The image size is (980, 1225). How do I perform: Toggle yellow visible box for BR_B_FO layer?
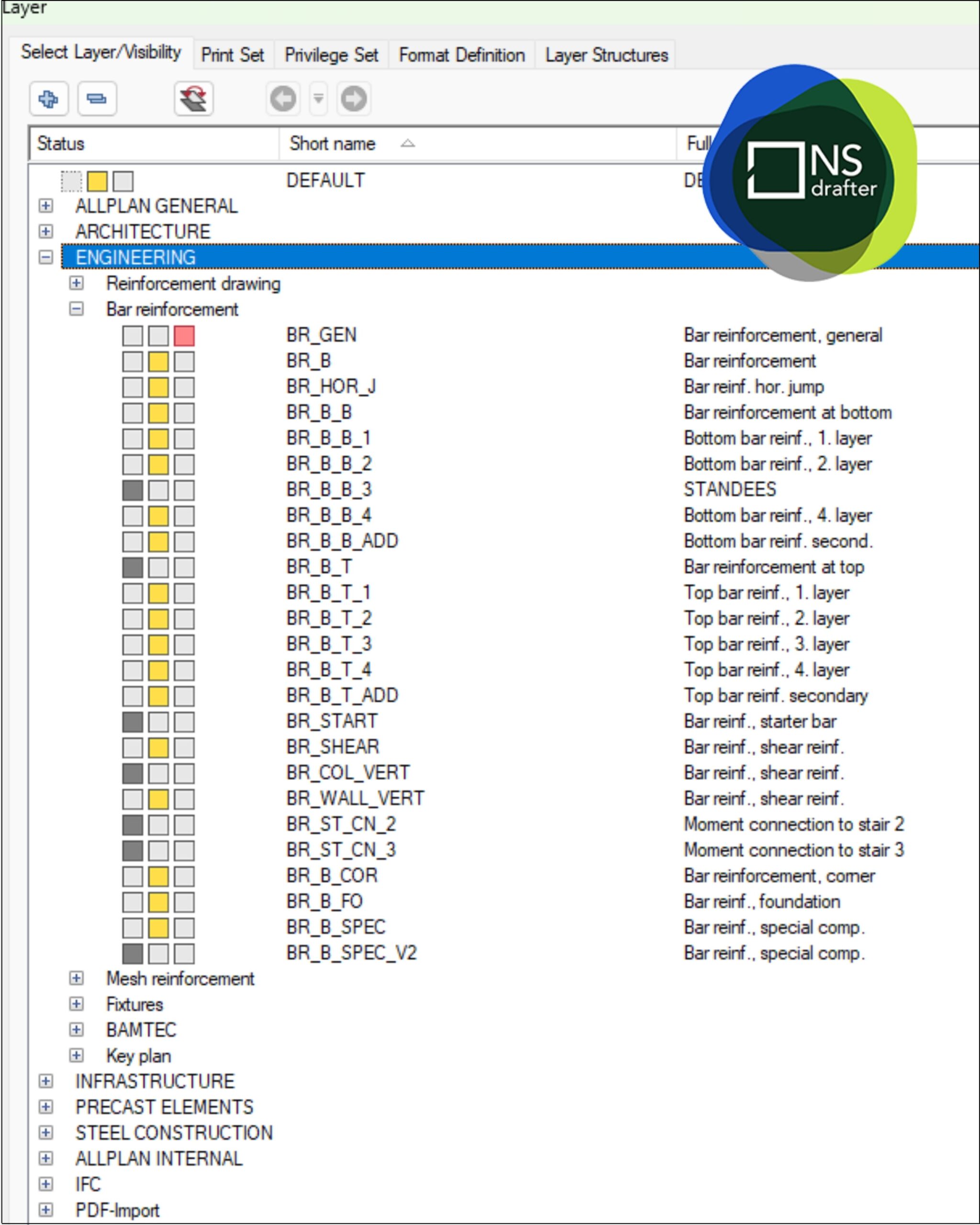[x=158, y=902]
